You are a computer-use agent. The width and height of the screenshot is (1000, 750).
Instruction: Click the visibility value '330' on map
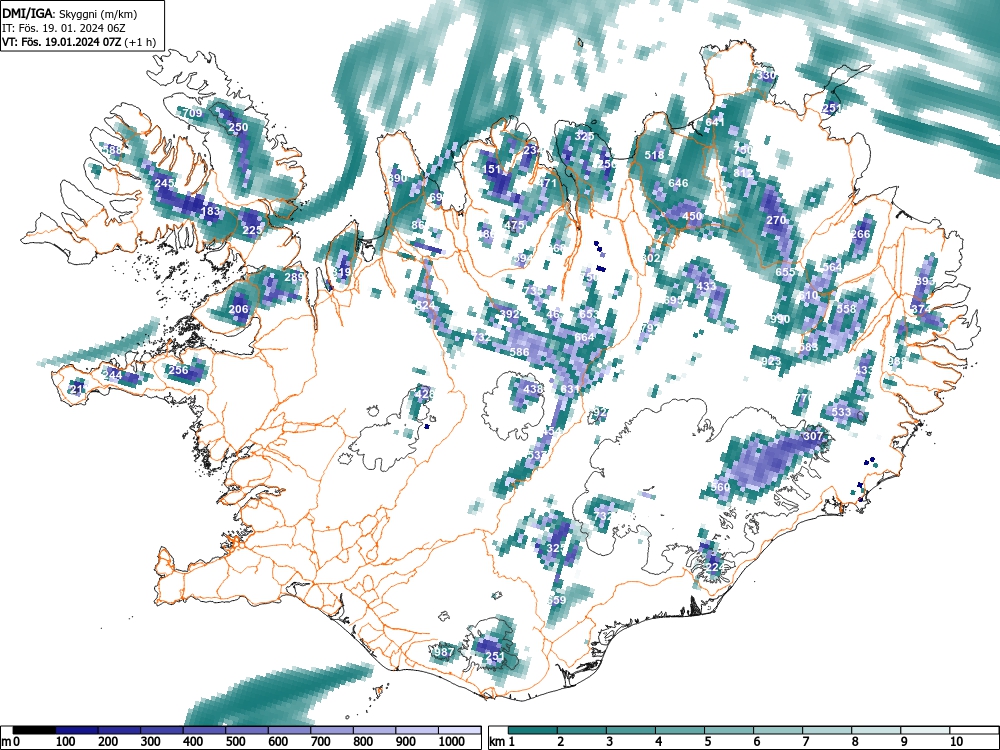click(766, 75)
